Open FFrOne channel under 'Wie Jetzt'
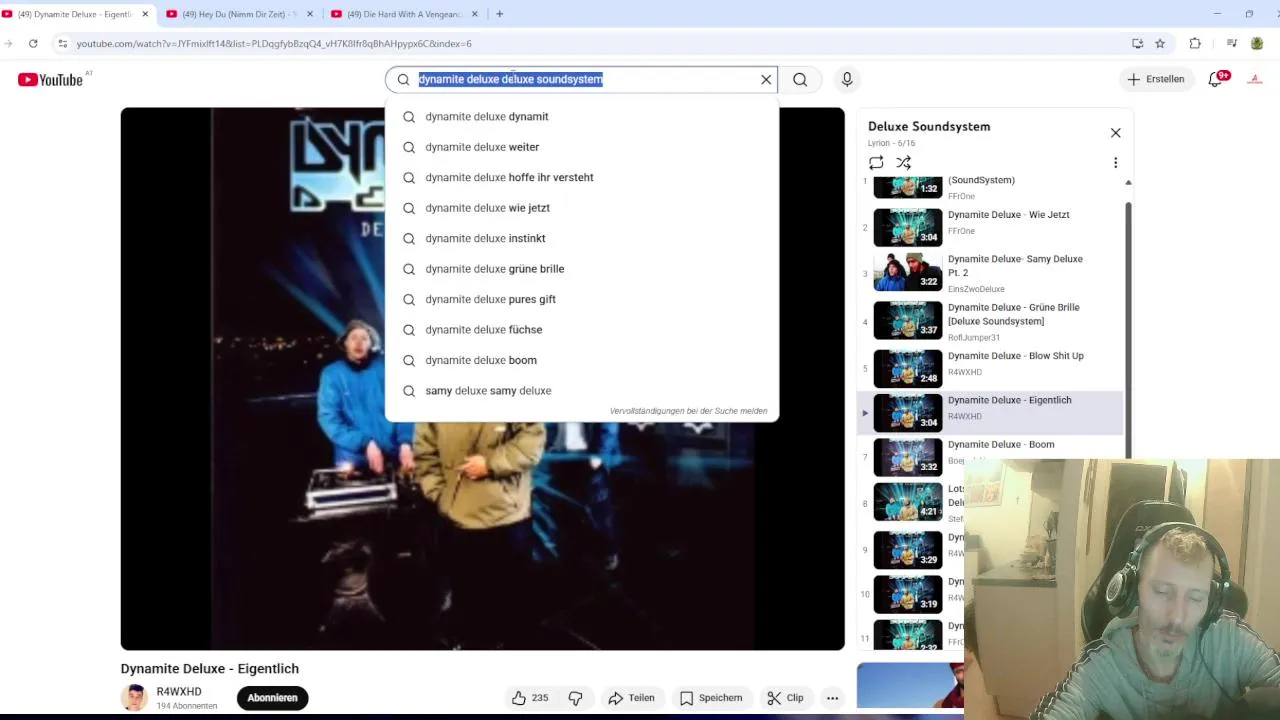The height and width of the screenshot is (720, 1280). click(961, 231)
